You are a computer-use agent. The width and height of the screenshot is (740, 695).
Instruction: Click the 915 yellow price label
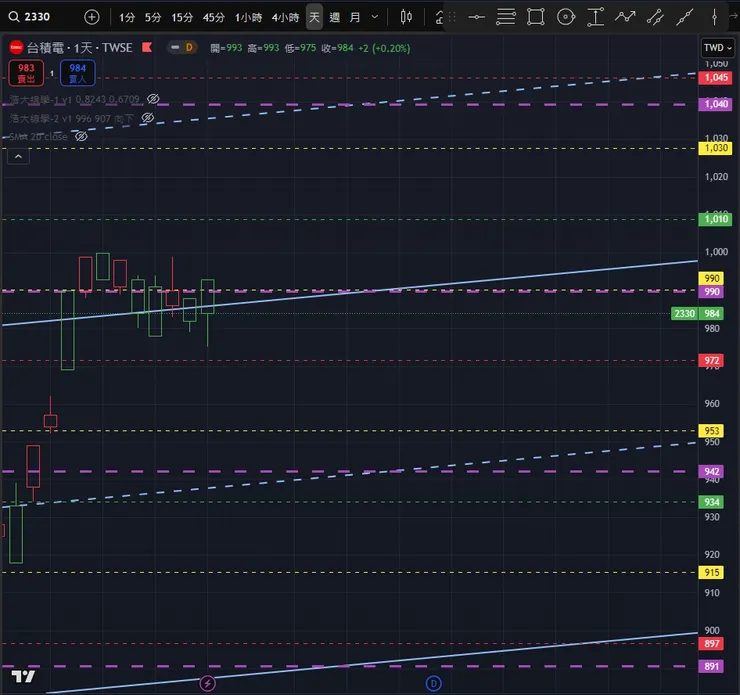[711, 573]
